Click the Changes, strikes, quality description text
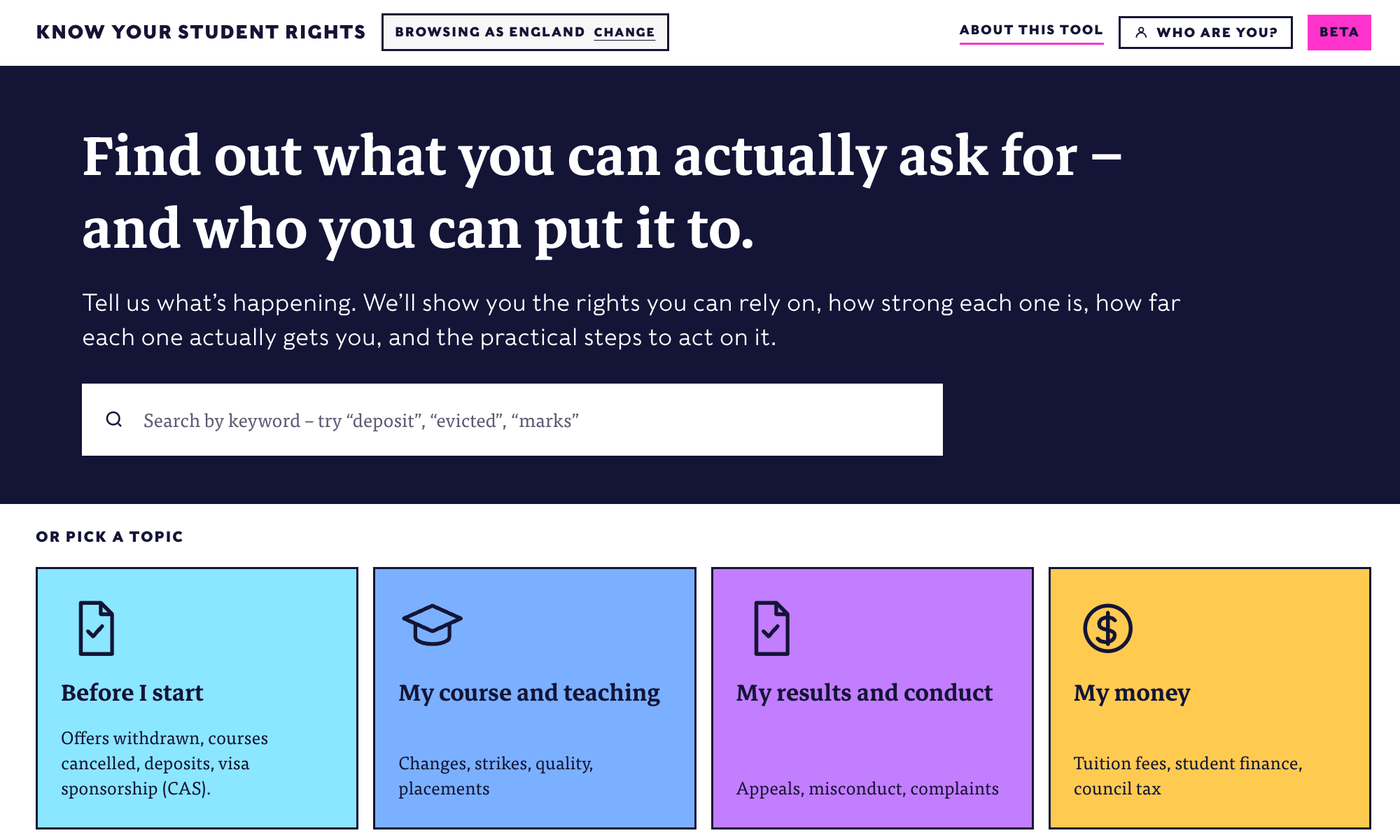Viewport: 1400px width, 840px height. 496,776
